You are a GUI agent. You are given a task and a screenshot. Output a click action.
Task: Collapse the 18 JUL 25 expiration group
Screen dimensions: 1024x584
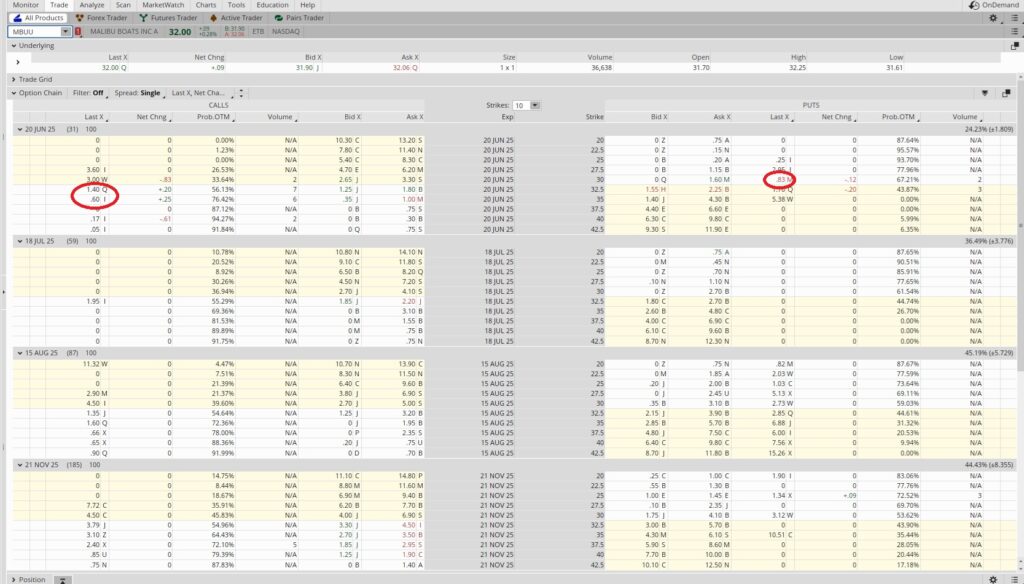(x=20, y=241)
